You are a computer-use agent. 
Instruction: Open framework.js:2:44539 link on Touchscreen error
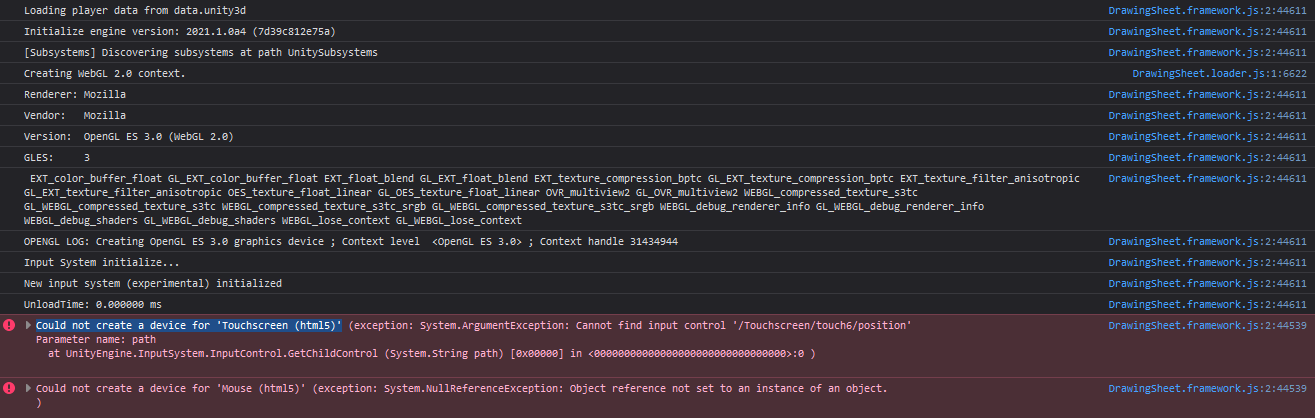tap(1207, 326)
